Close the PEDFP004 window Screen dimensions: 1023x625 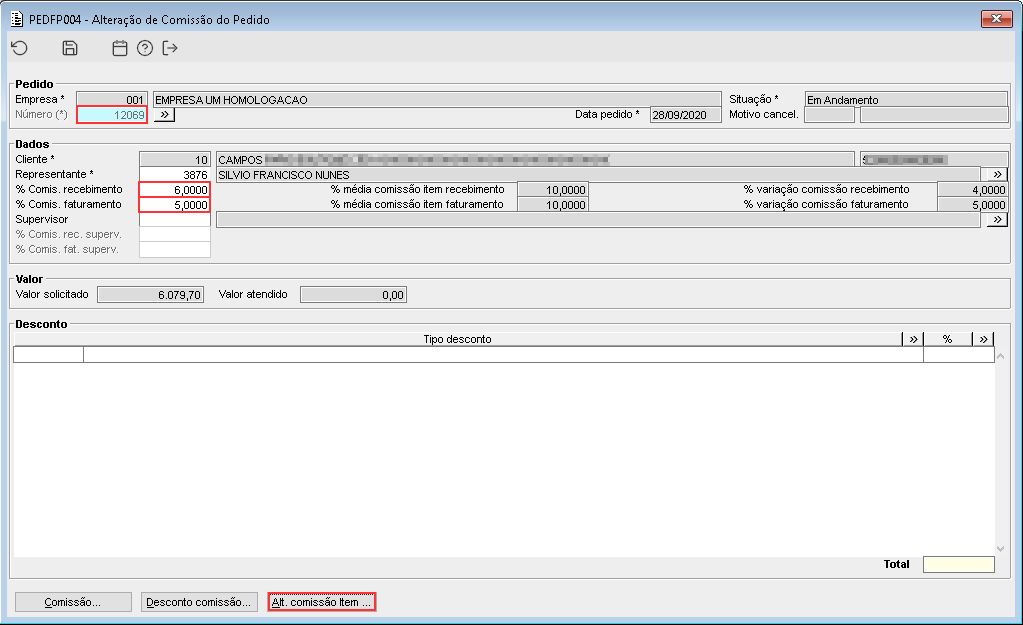996,19
